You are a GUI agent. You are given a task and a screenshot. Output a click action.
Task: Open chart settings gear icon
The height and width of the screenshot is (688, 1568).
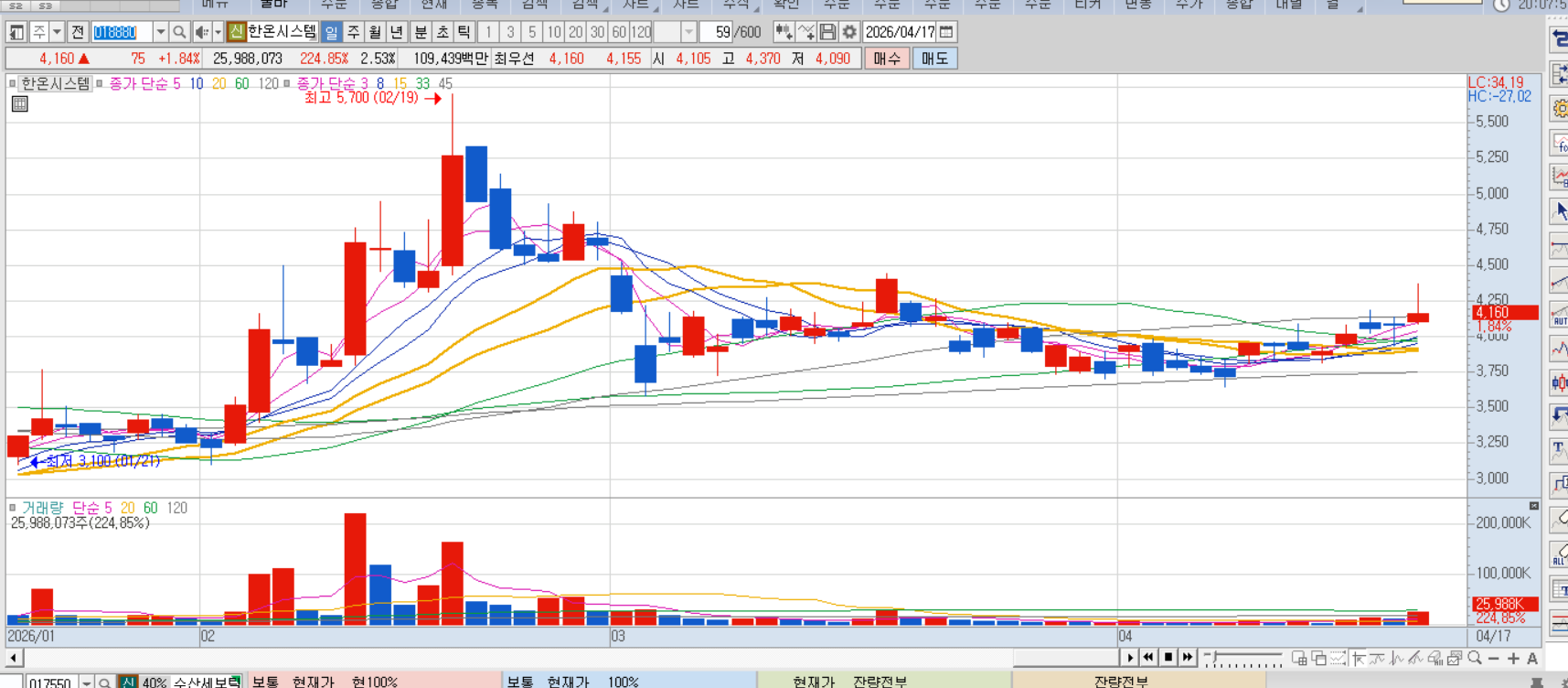pyautogui.click(x=849, y=32)
